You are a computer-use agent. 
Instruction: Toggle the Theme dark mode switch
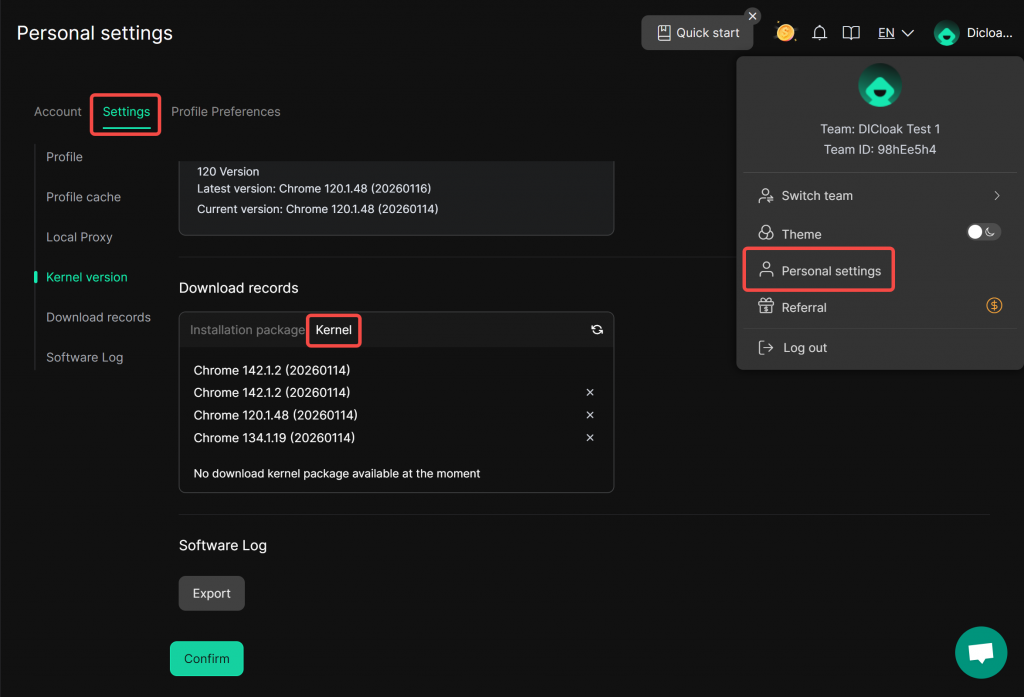(x=982, y=232)
